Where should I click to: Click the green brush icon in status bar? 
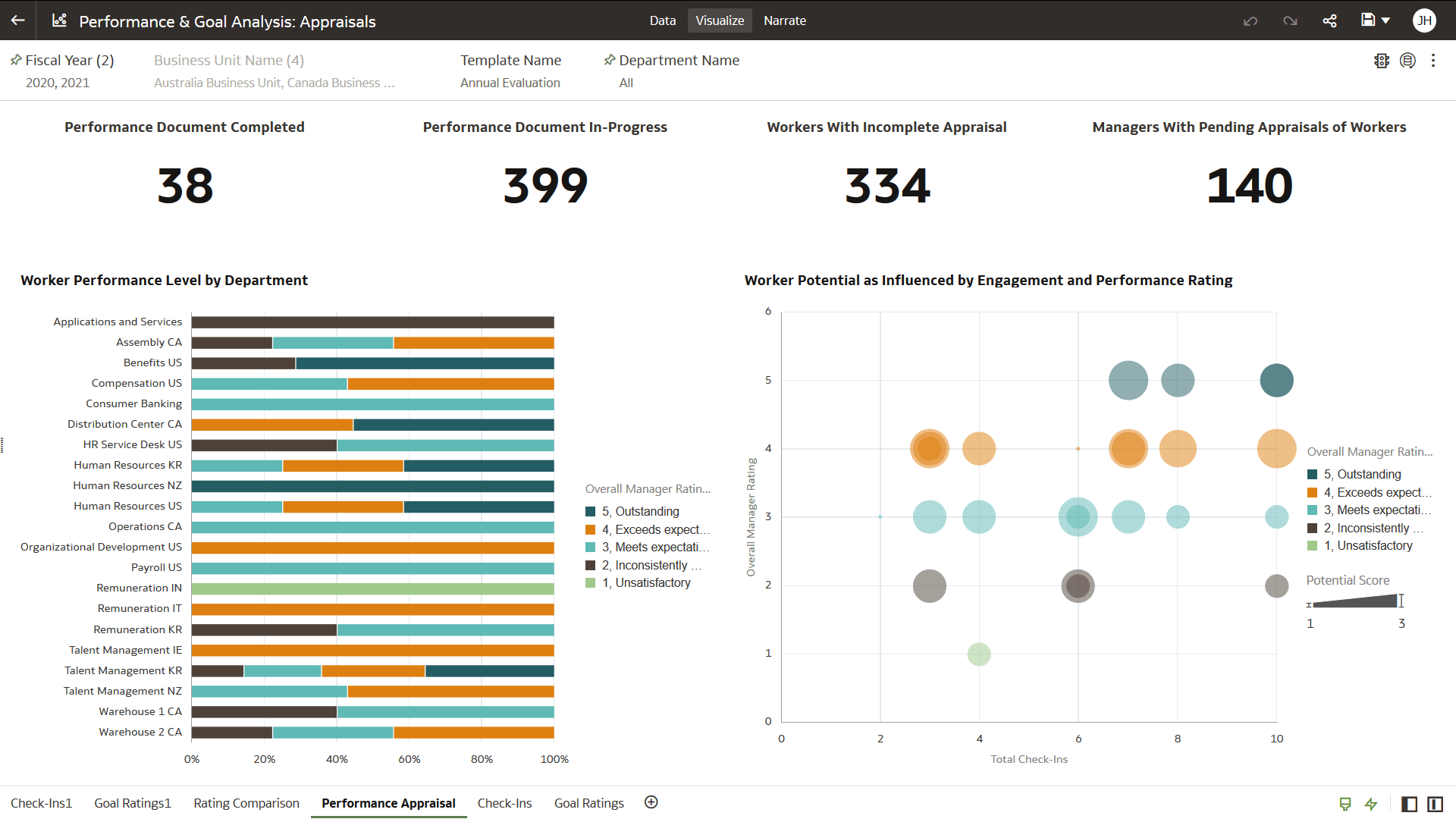click(1345, 804)
